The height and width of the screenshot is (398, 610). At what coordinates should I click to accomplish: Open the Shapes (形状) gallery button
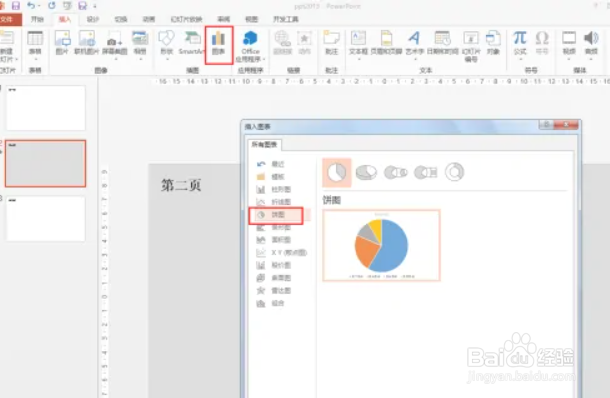click(167, 45)
